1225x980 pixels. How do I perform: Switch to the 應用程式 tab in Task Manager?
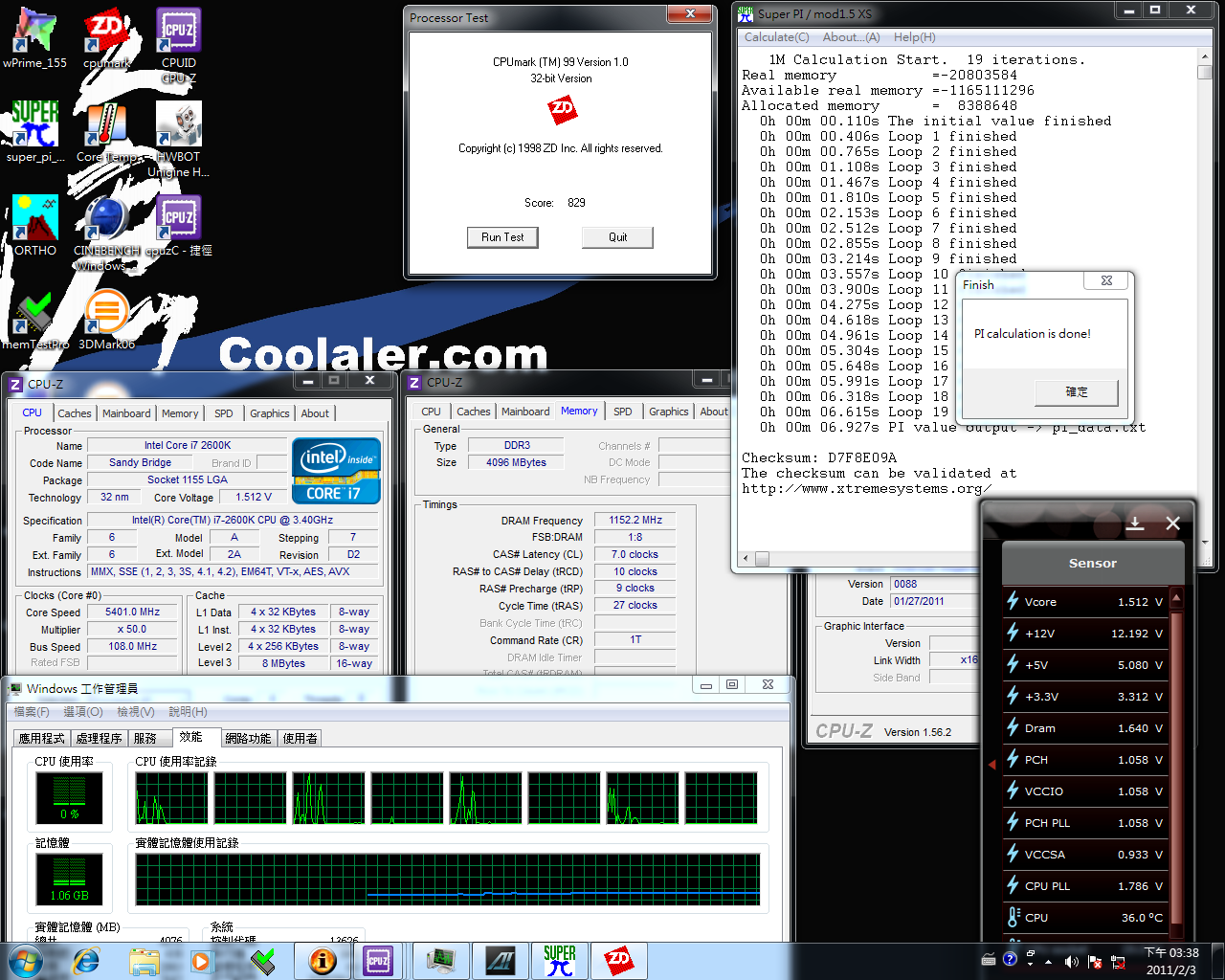click(42, 739)
